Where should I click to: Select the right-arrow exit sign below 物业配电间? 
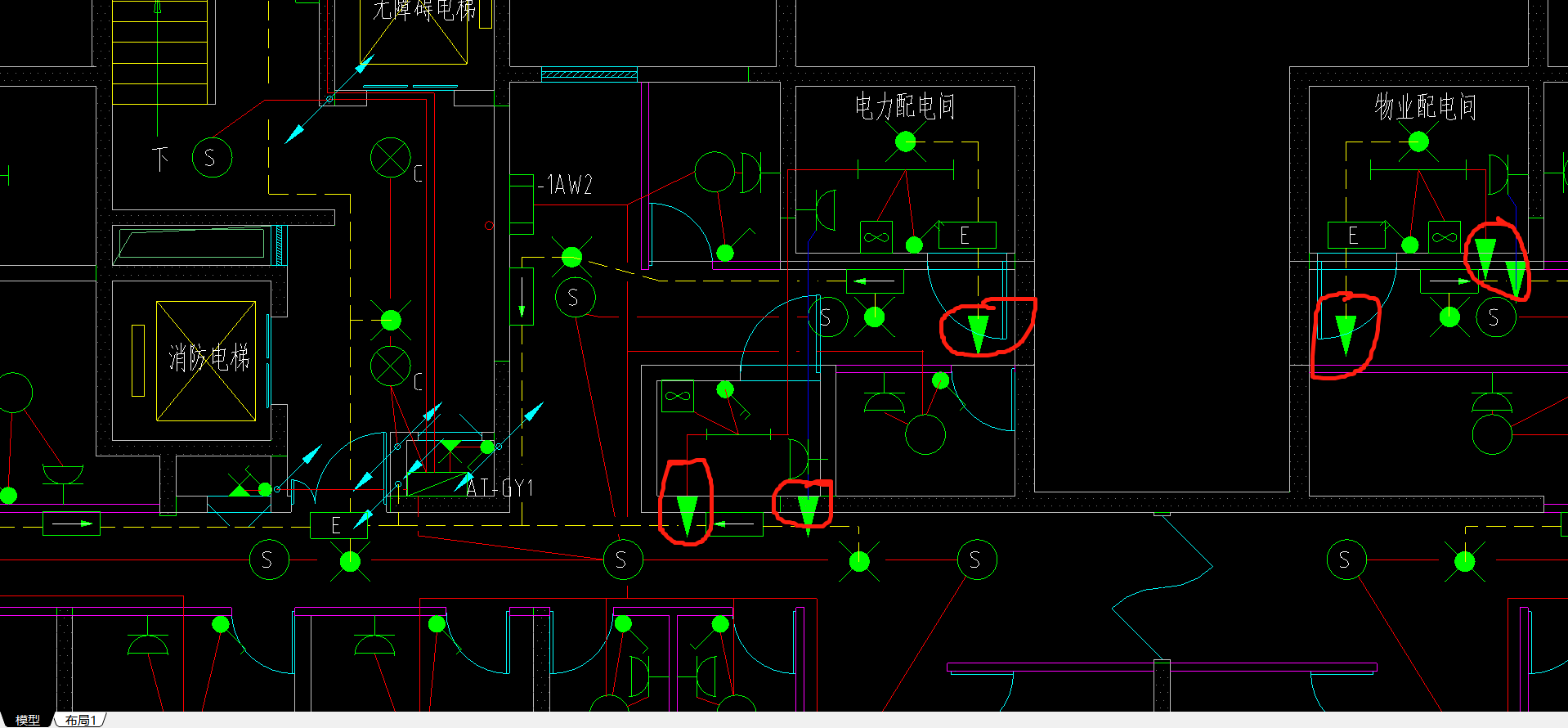point(1449,282)
